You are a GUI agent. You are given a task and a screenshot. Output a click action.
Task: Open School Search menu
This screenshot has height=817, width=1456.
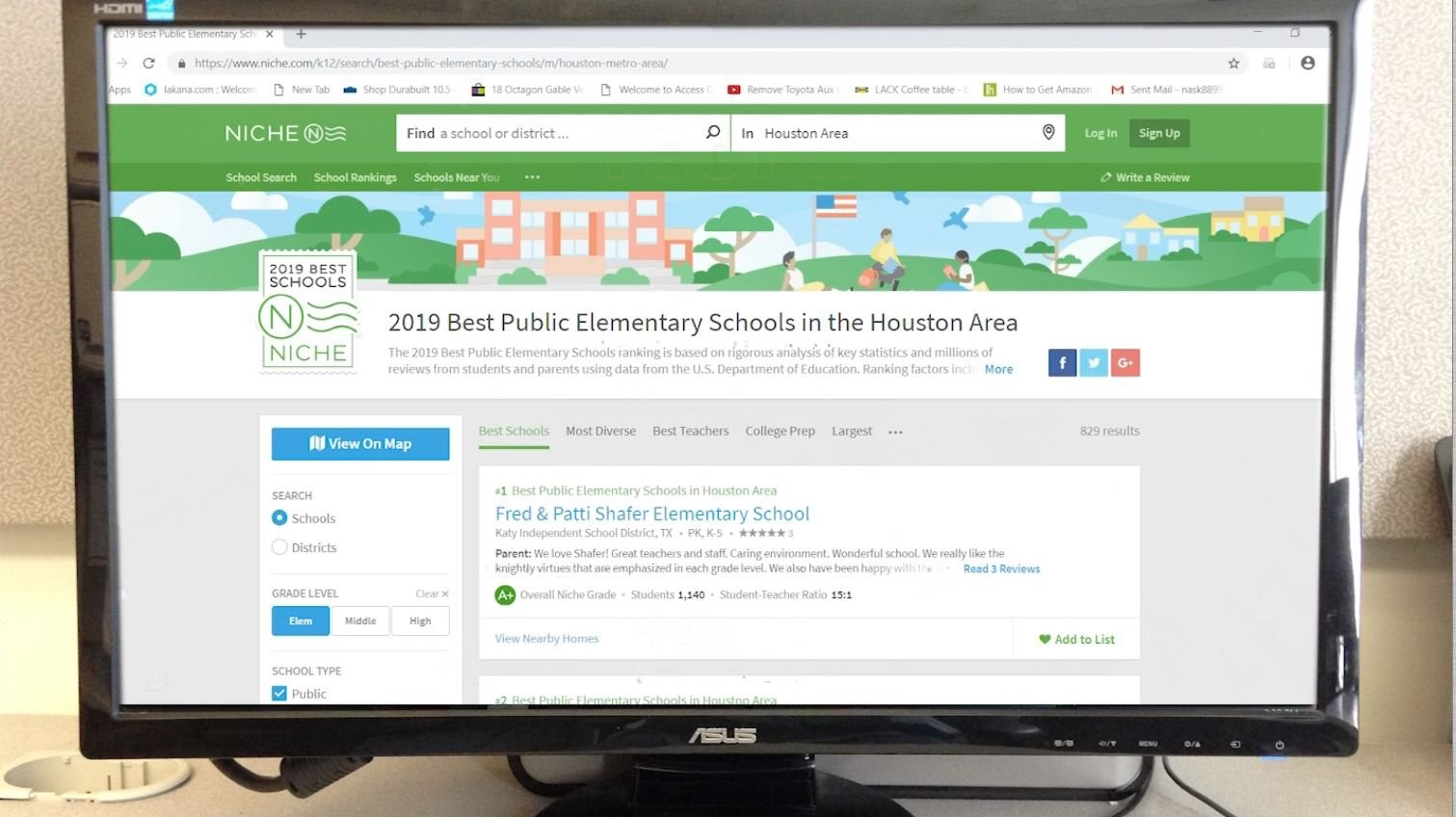261,177
